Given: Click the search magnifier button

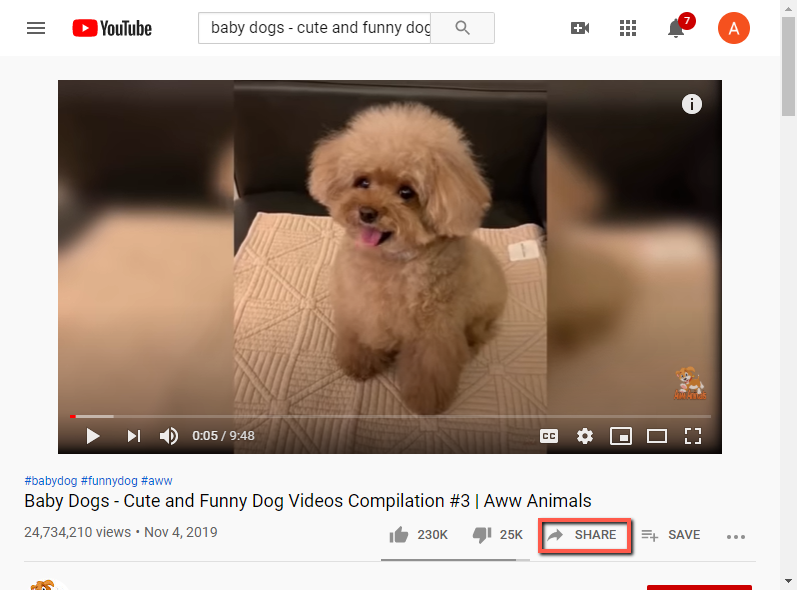Looking at the screenshot, I should point(463,28).
